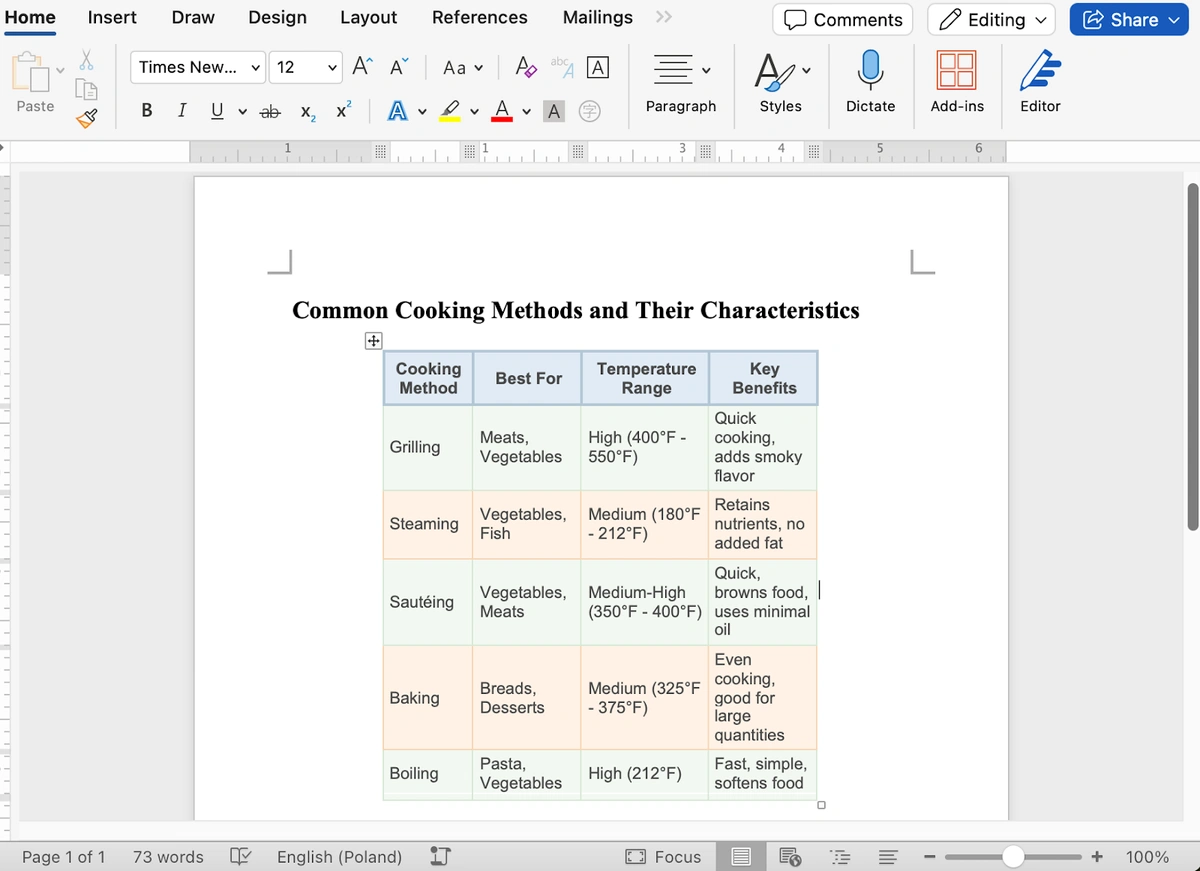Click the table move handle icon

372,341
